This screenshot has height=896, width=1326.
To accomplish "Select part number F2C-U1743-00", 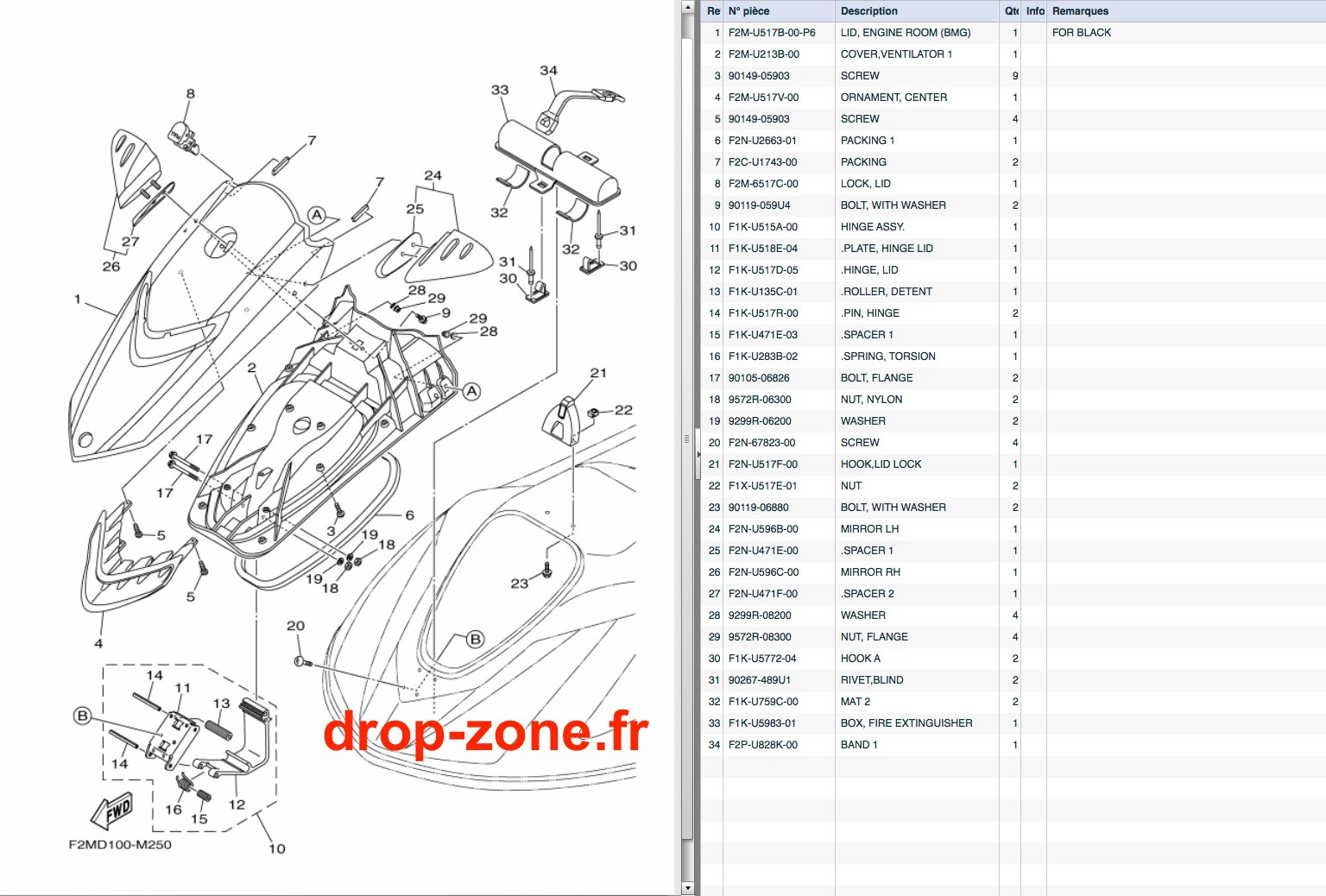I will tap(763, 162).
